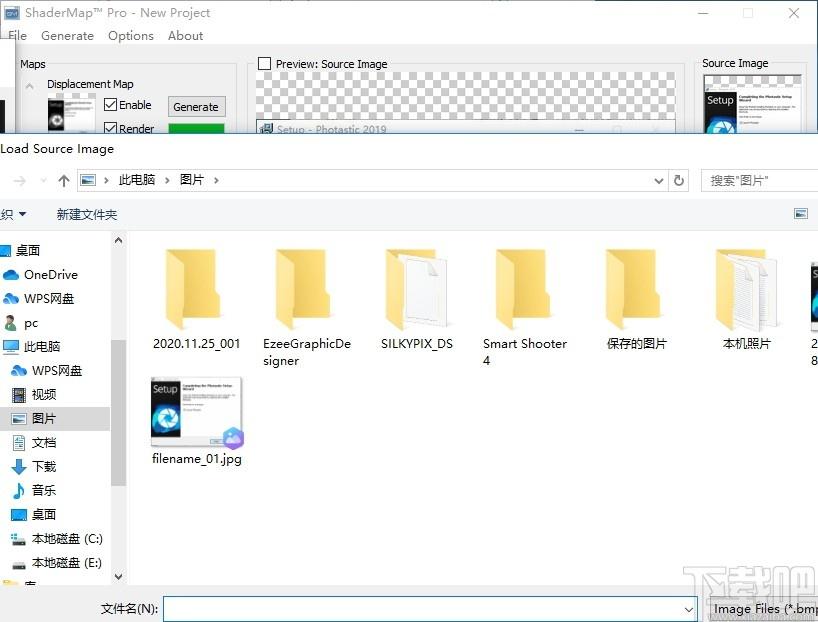Click the Displacement Map thumbnail
The image size is (818, 622).
pos(71,113)
